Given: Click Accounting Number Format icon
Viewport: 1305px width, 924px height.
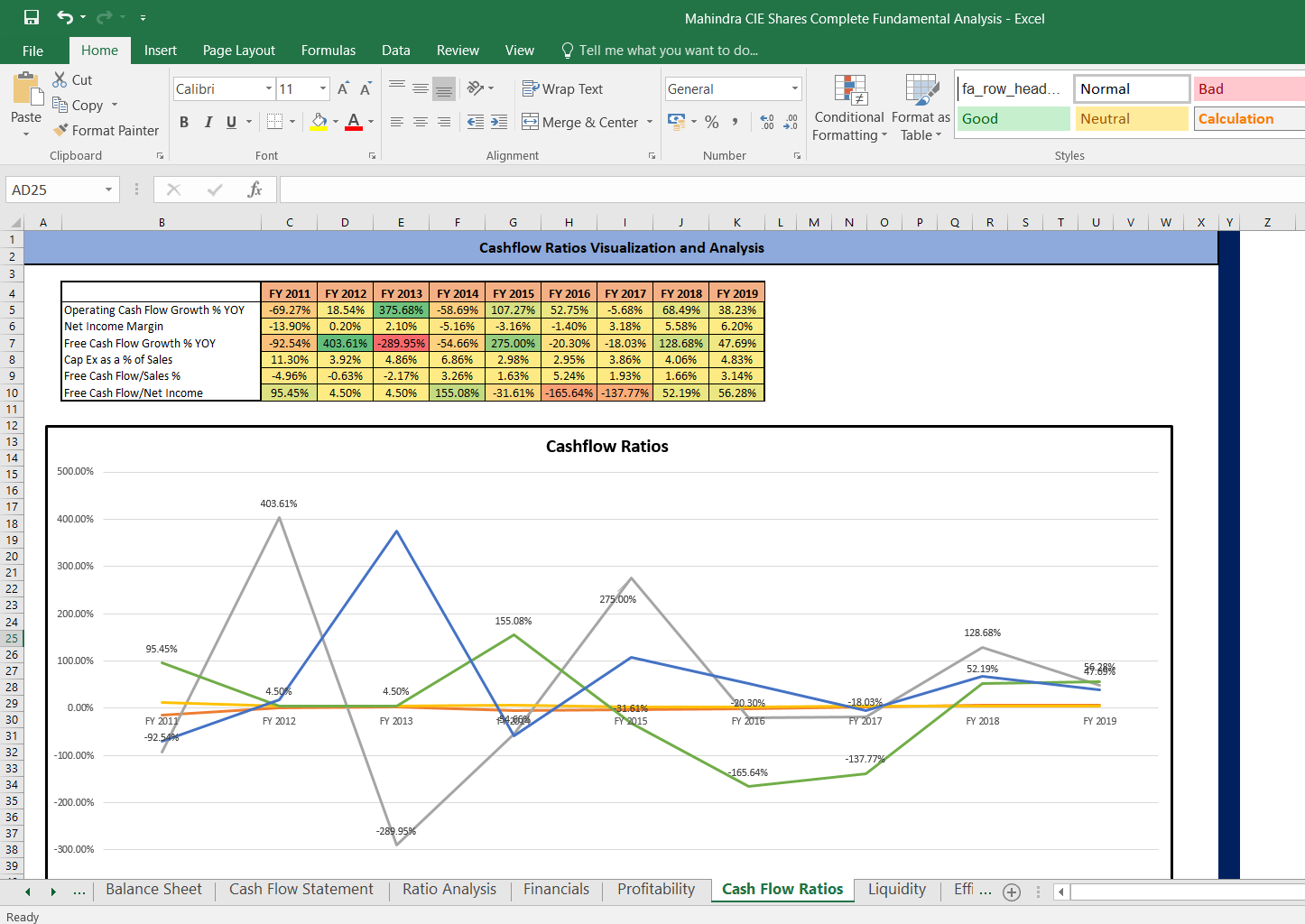Looking at the screenshot, I should [x=676, y=121].
